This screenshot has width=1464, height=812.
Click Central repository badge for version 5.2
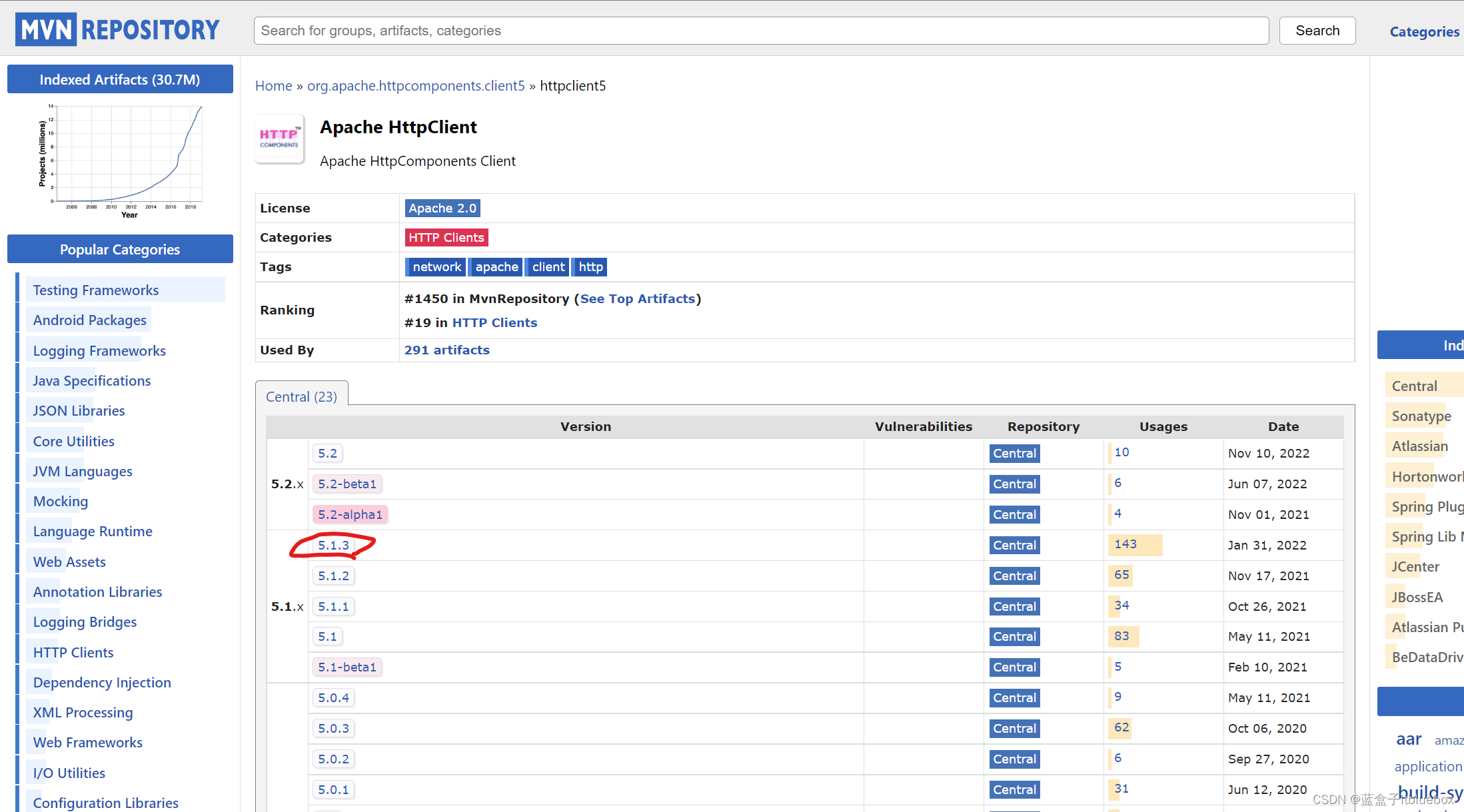(1014, 454)
